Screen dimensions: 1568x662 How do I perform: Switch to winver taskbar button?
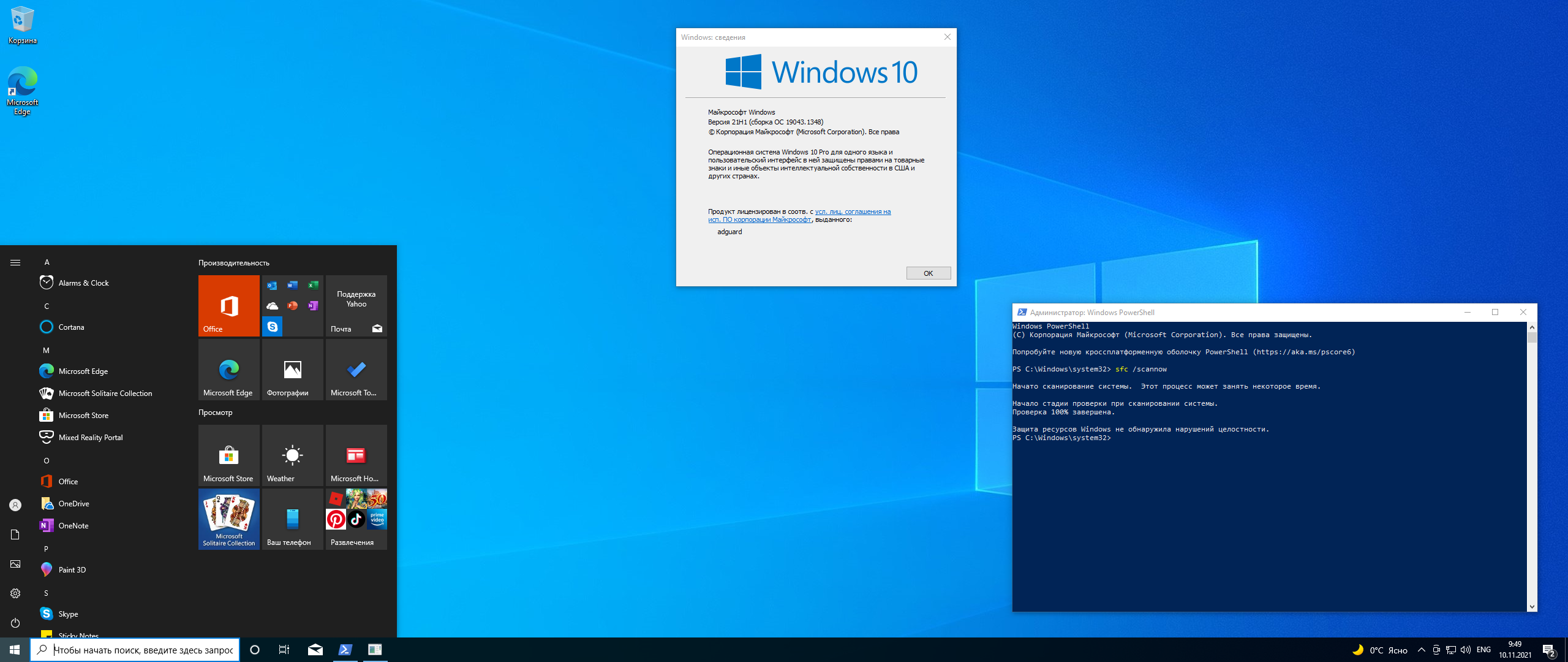pyautogui.click(x=375, y=650)
